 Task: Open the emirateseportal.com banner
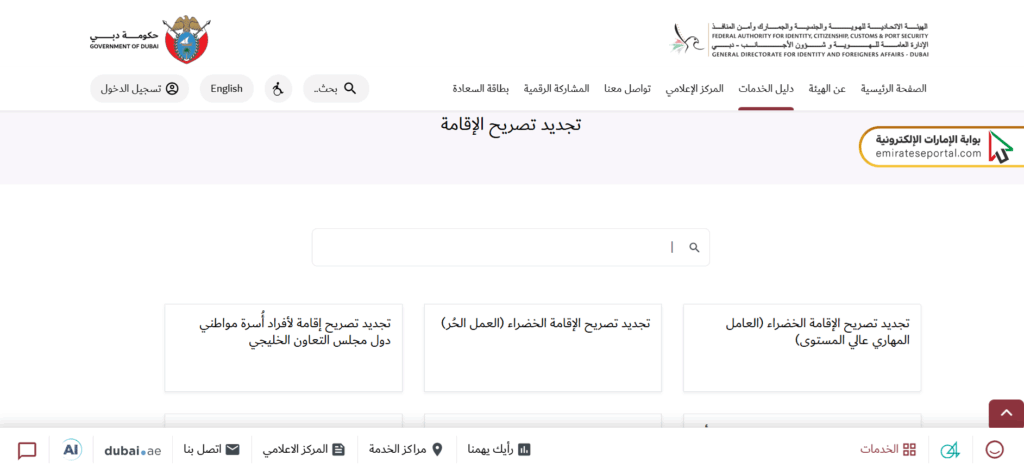(941, 147)
